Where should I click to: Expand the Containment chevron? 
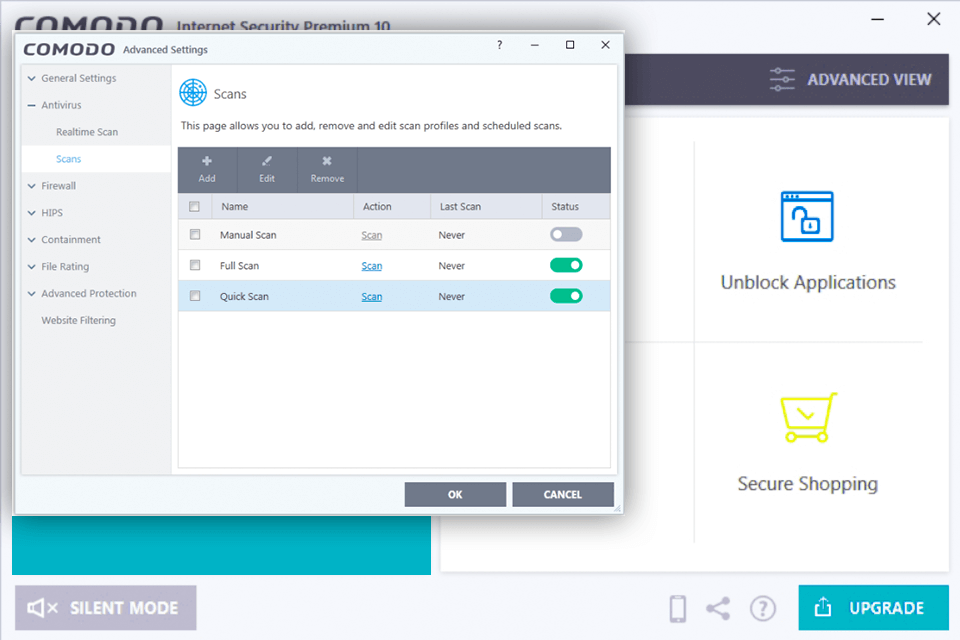pyautogui.click(x=32, y=240)
